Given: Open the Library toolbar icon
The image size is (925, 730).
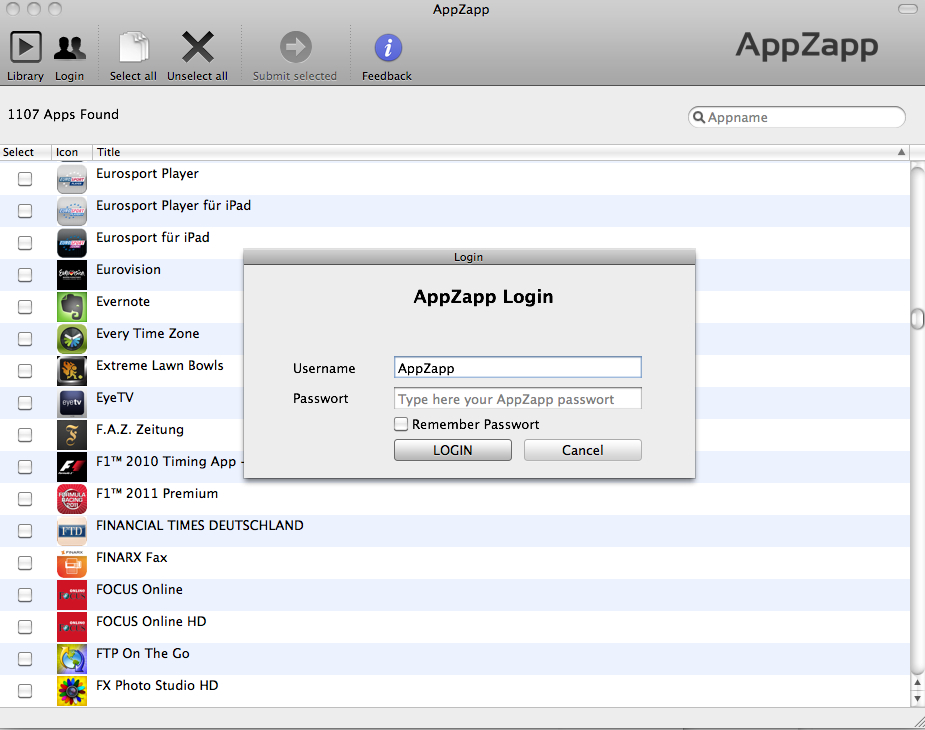Looking at the screenshot, I should click(25, 47).
